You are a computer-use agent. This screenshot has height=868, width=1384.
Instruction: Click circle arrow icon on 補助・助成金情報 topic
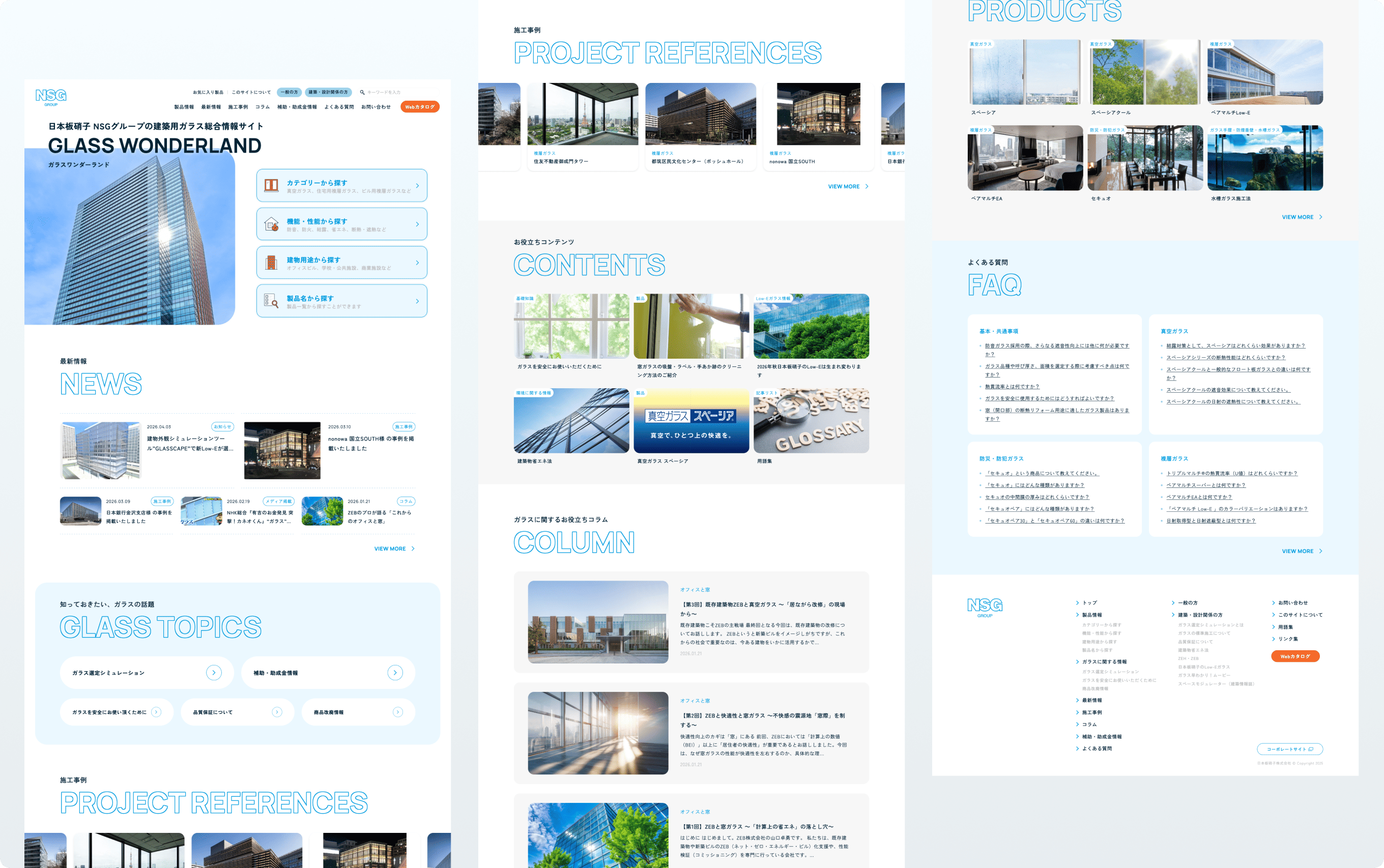pos(395,672)
